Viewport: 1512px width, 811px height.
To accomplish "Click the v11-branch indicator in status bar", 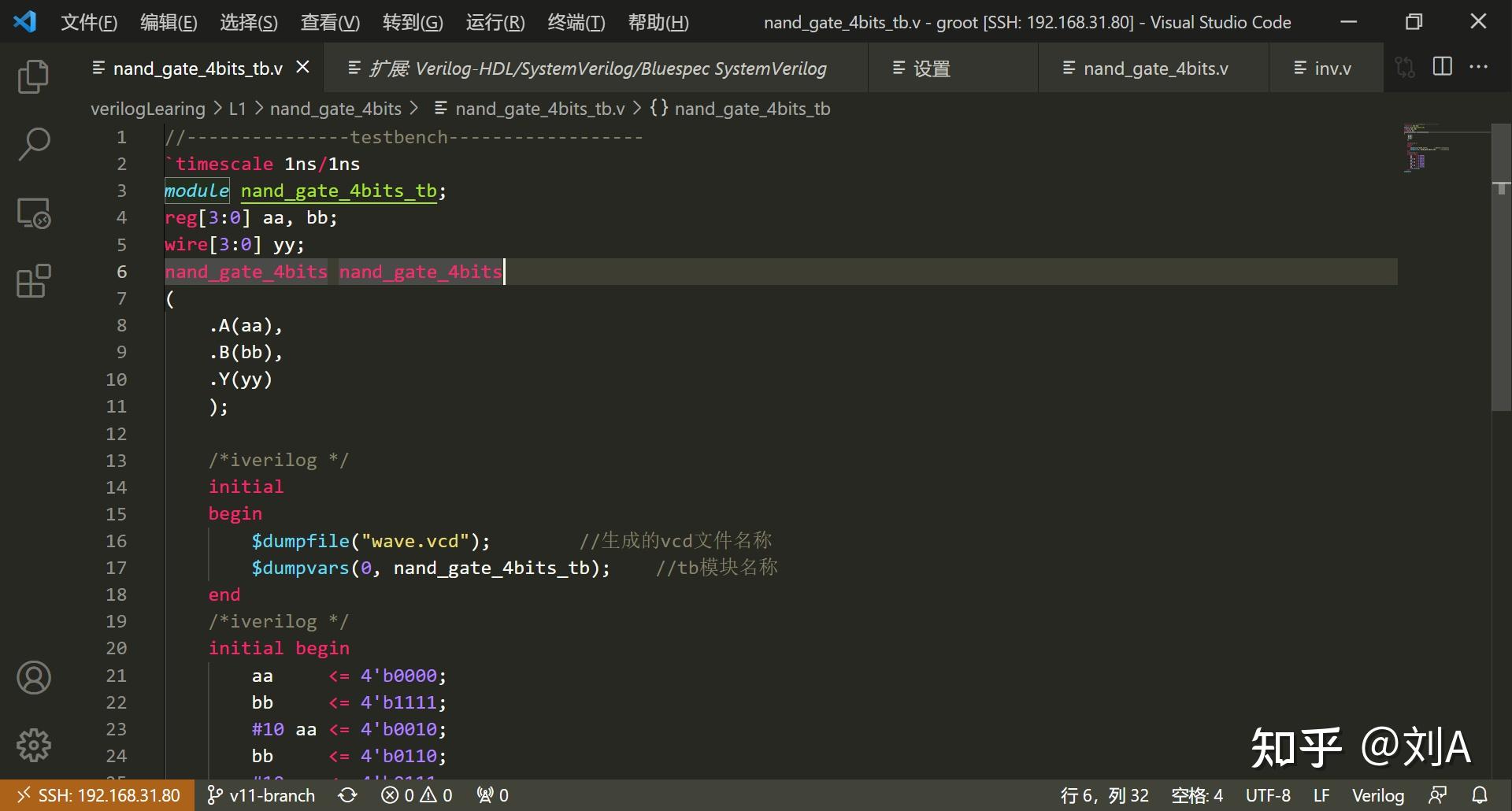I will 261,794.
